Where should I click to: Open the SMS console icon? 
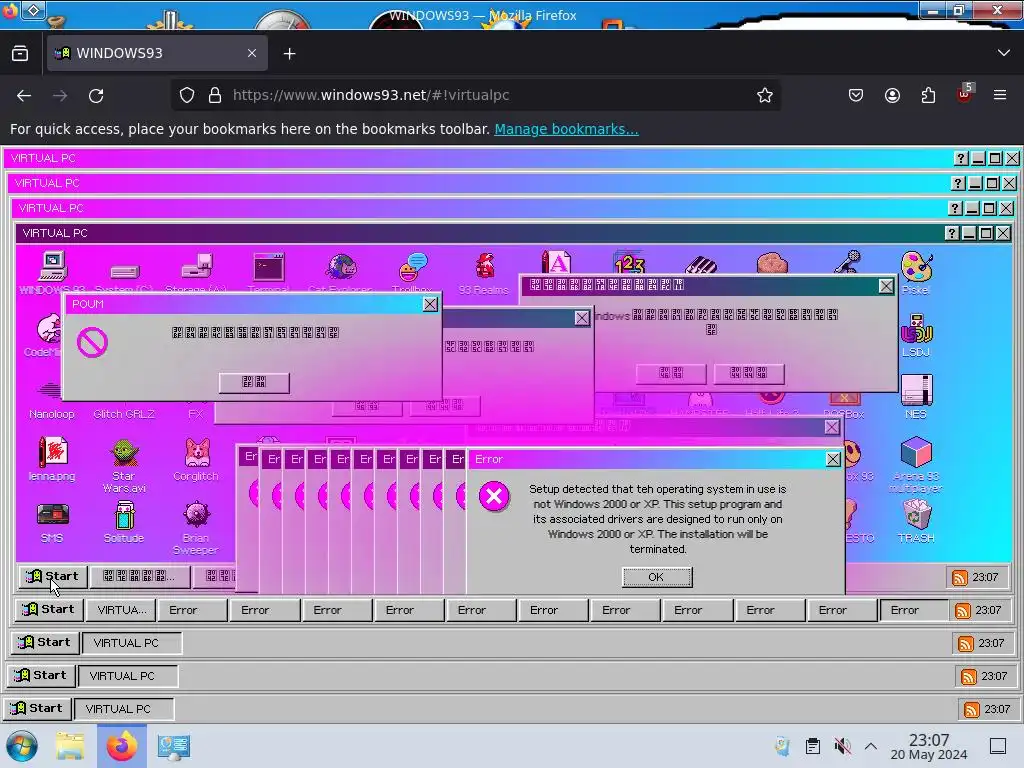point(52,522)
